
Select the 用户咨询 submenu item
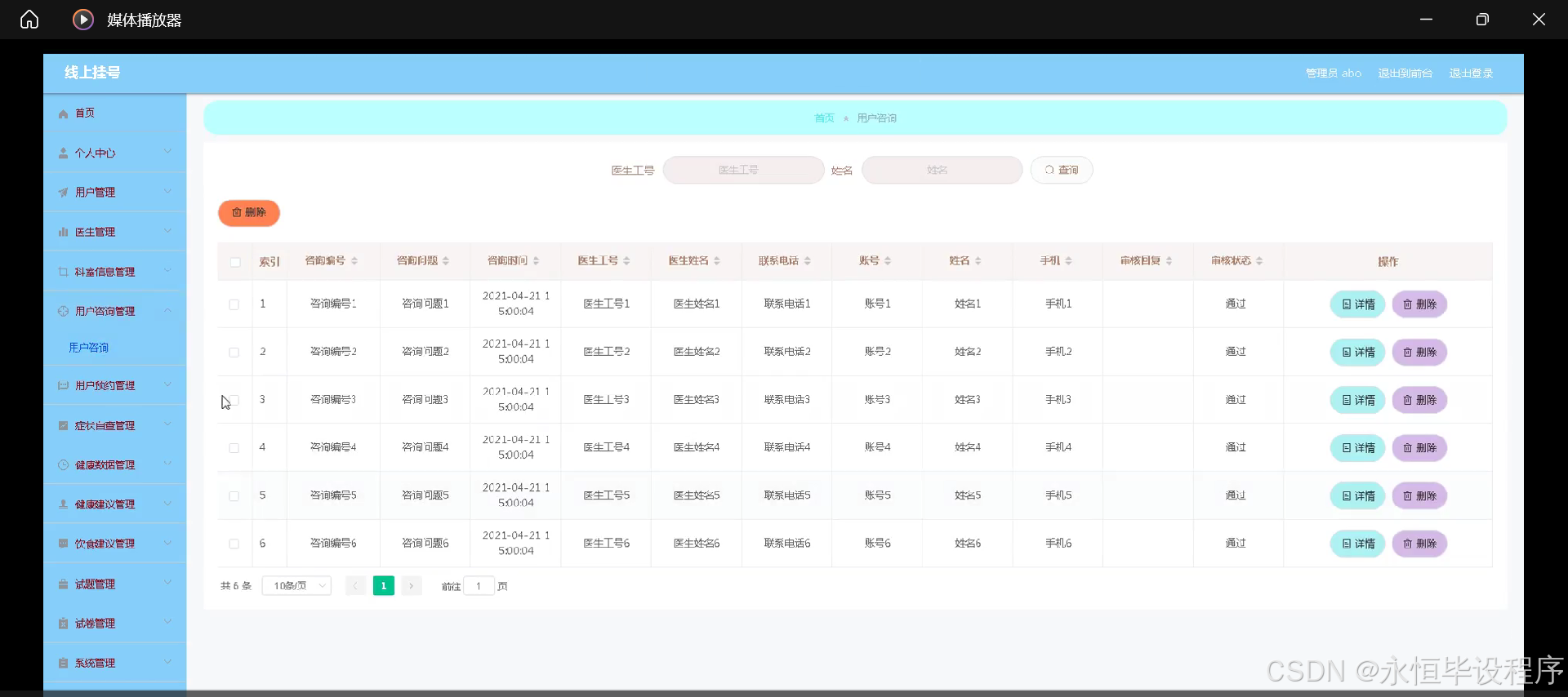[89, 348]
